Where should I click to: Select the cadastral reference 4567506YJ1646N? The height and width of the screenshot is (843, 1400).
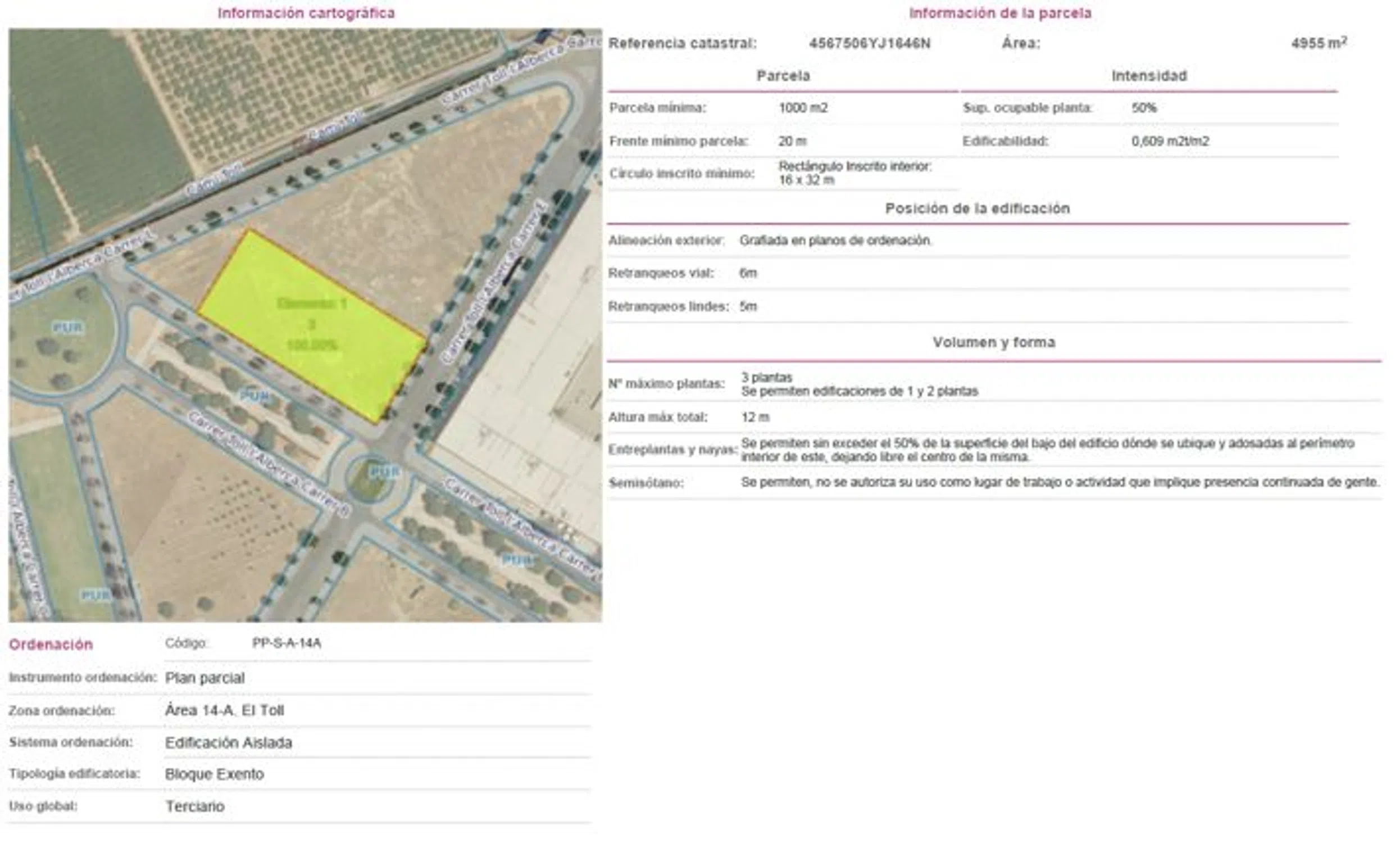tap(869, 43)
